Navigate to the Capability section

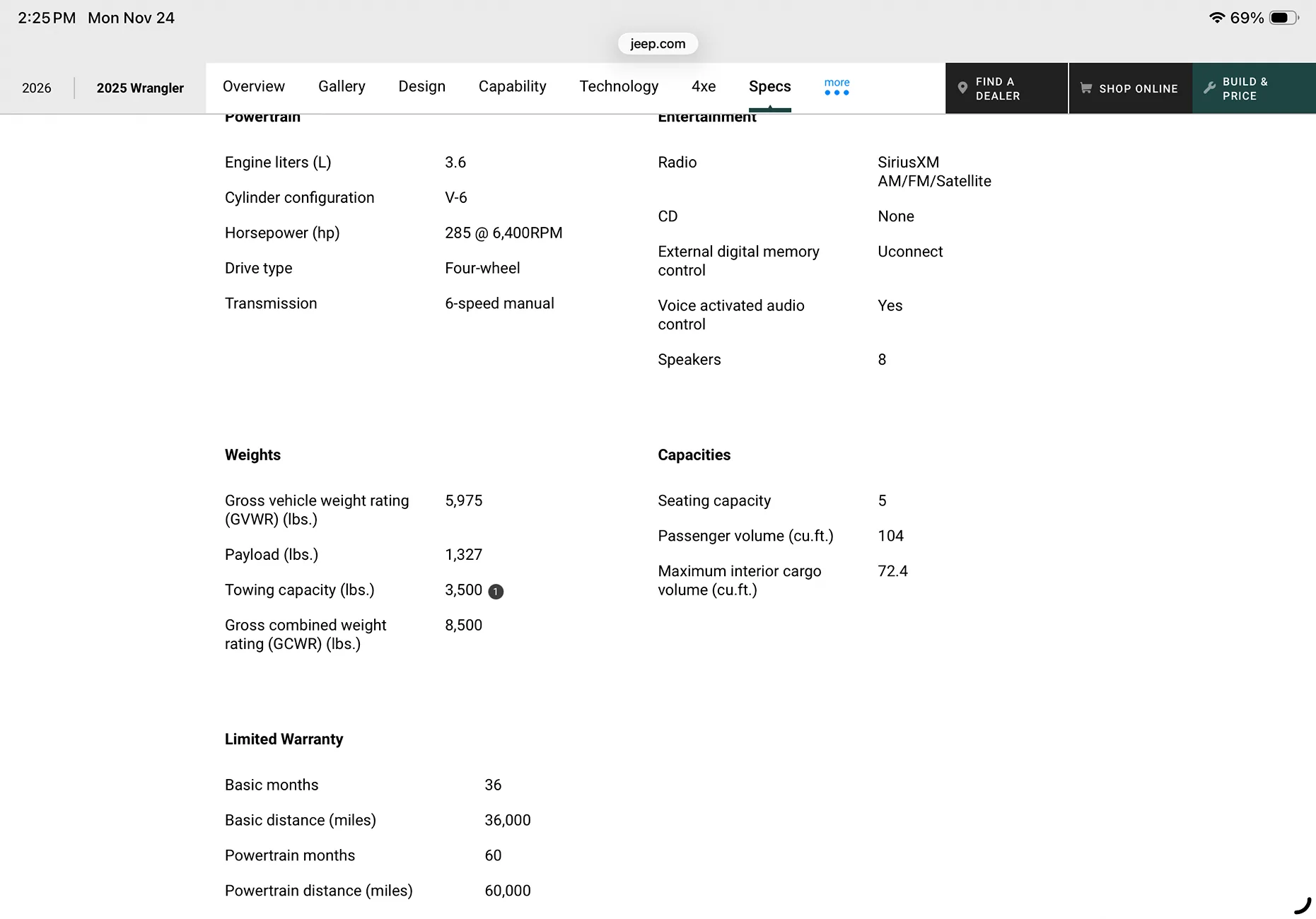pos(513,86)
